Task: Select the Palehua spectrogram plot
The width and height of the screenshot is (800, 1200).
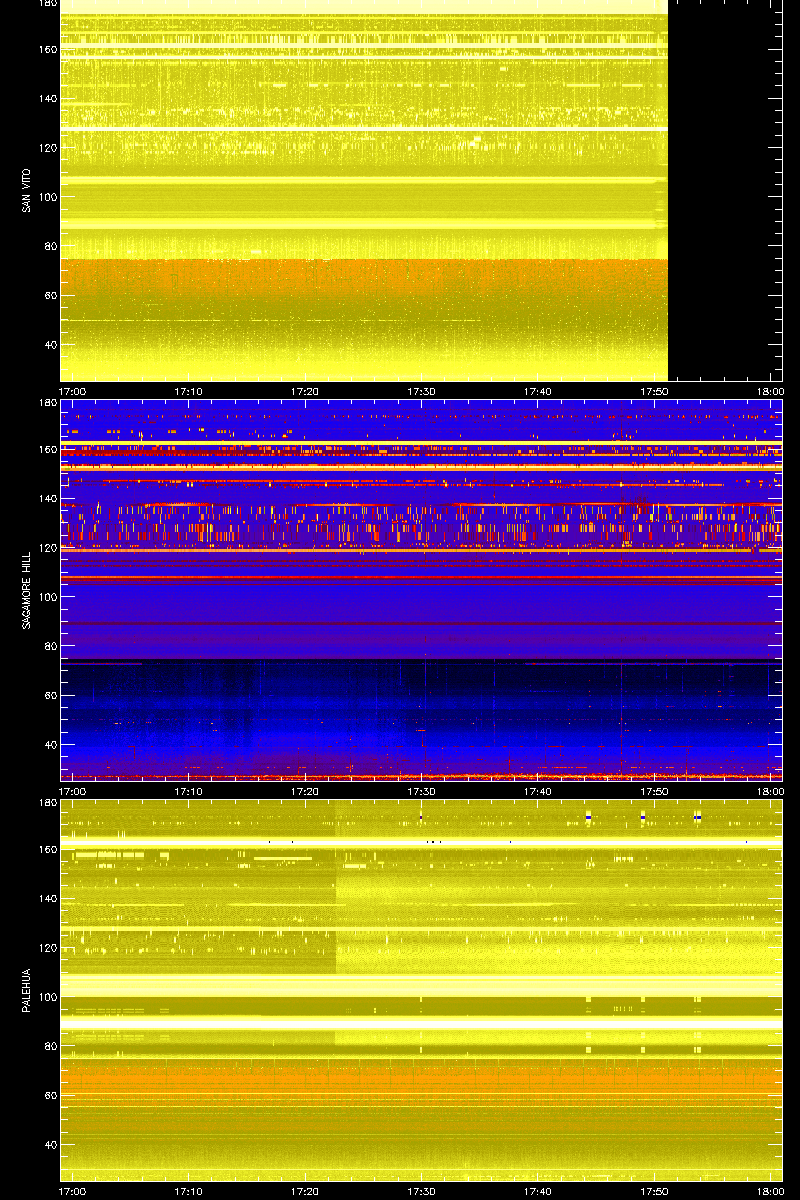Action: click(421, 990)
